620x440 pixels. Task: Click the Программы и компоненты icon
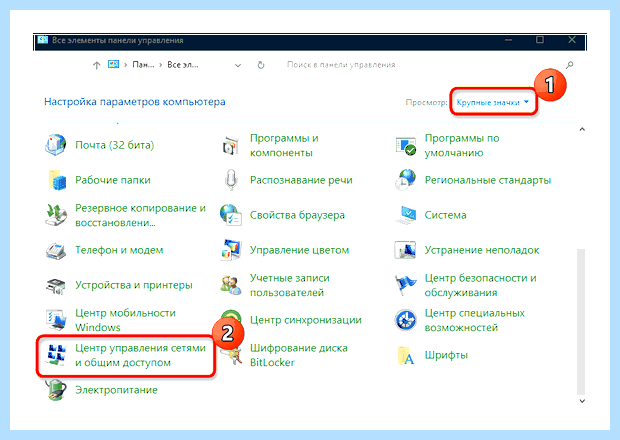click(231, 145)
